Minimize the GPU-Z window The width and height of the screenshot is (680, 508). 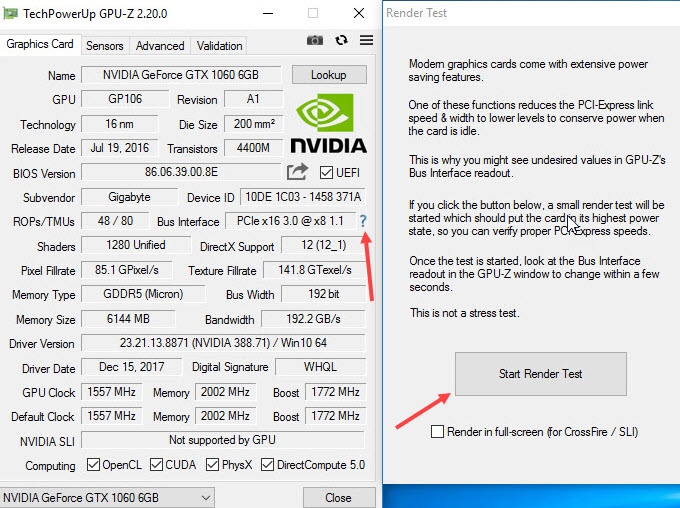(268, 13)
